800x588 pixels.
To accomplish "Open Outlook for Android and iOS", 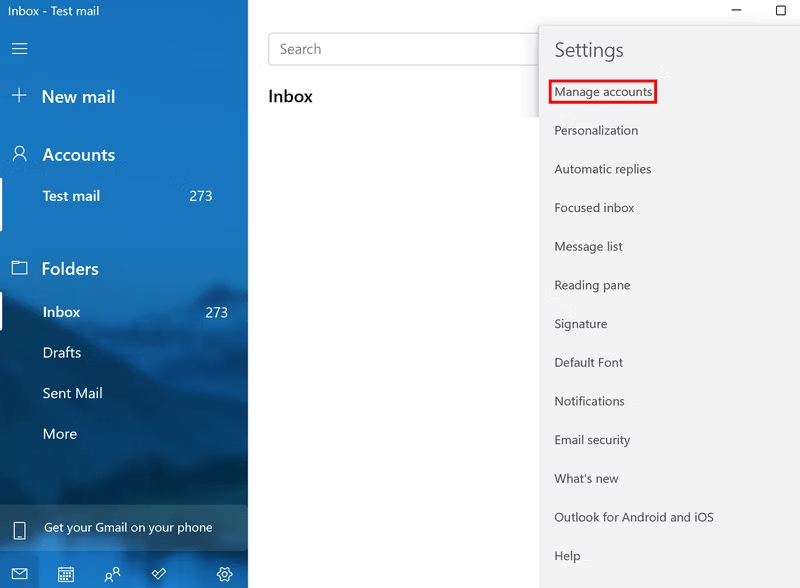I will [634, 517].
